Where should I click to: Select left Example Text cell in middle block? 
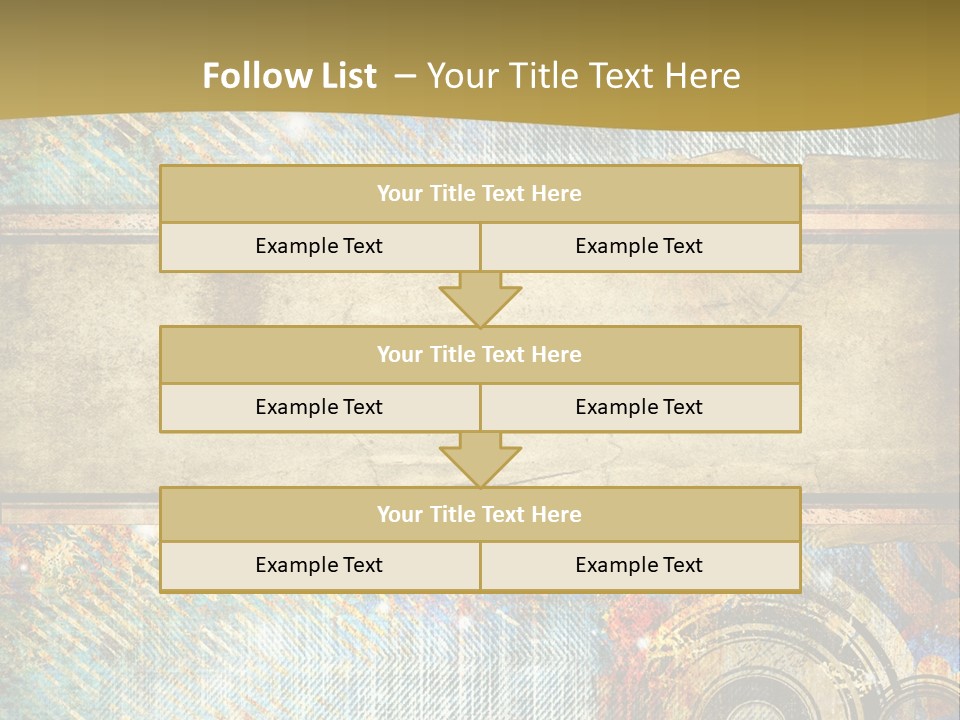pyautogui.click(x=319, y=407)
